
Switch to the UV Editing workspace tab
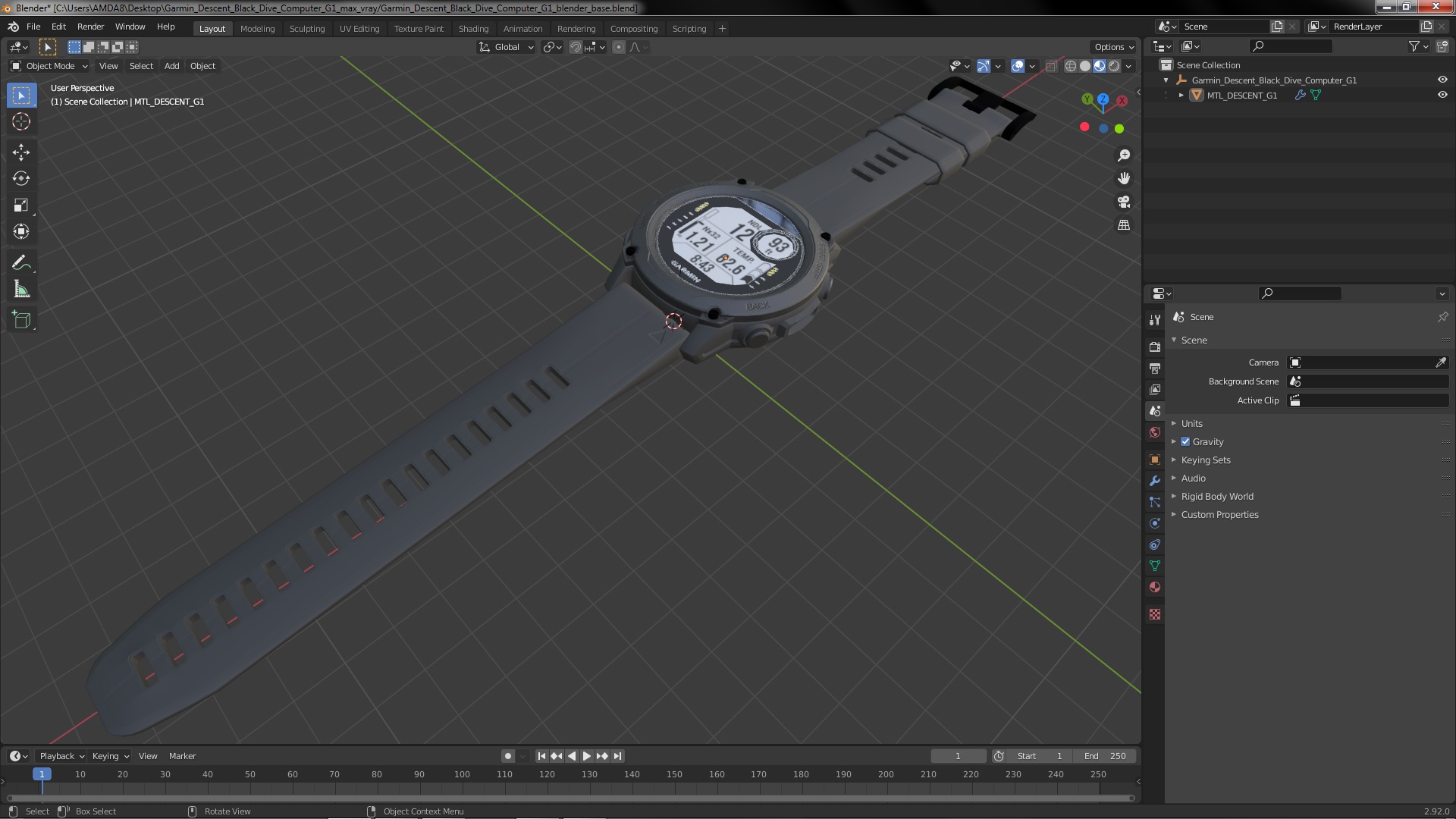(x=359, y=29)
